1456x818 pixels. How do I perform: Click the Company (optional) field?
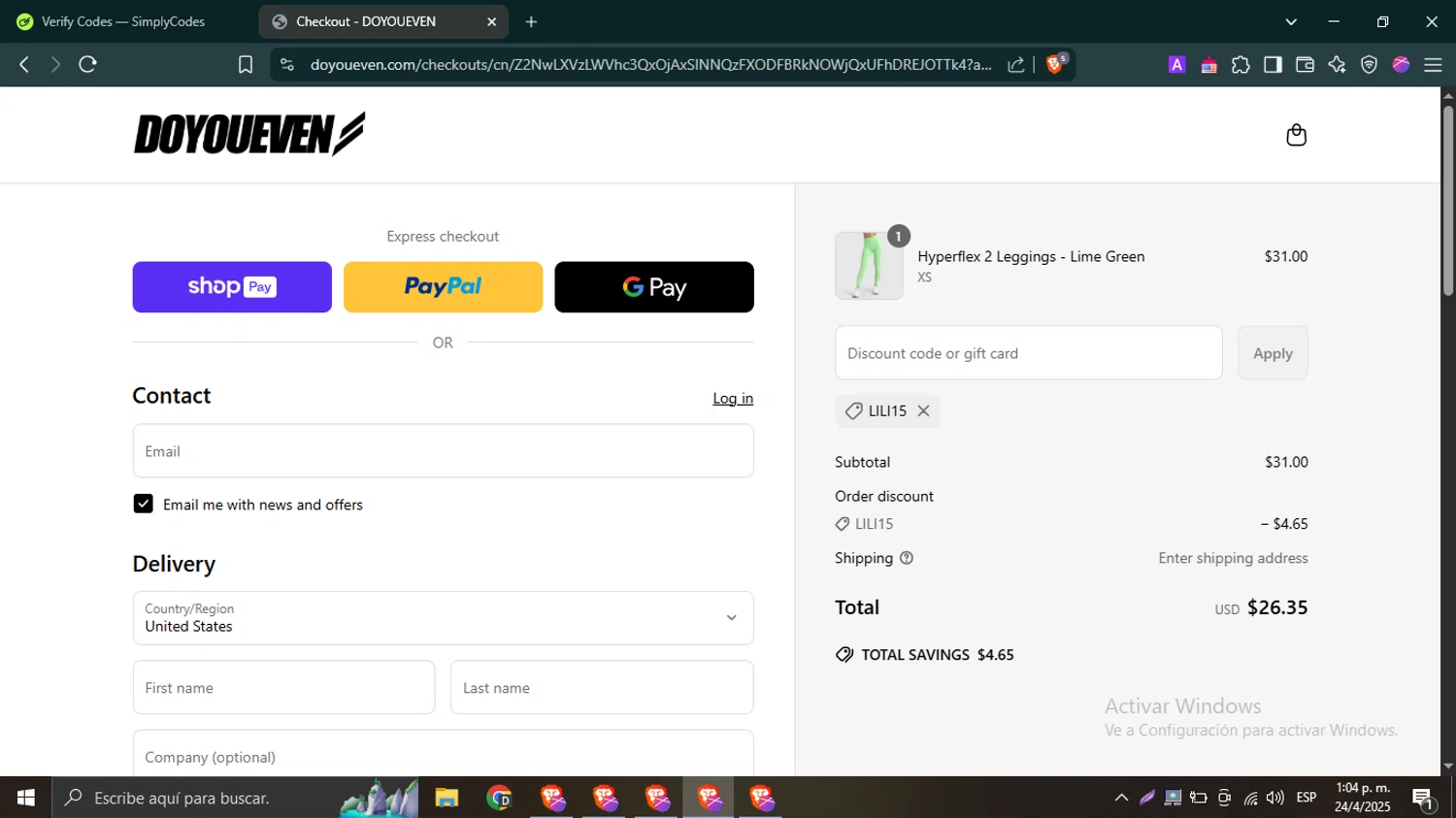coord(443,756)
